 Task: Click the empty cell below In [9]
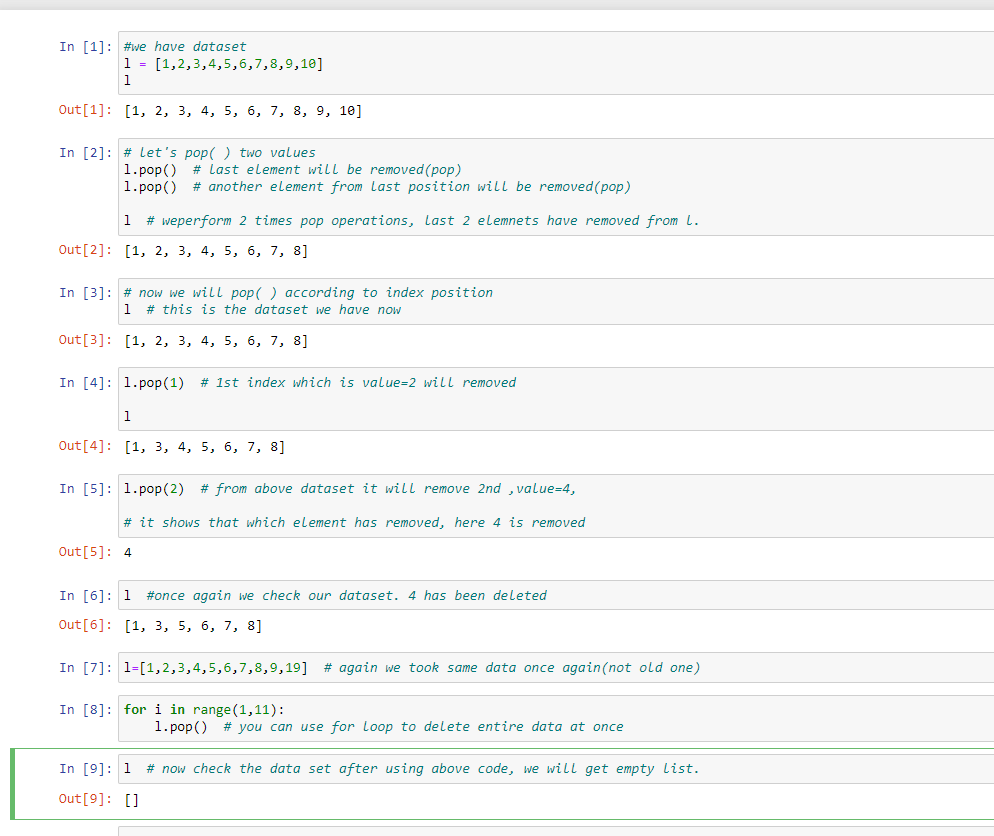[x=556, y=831]
